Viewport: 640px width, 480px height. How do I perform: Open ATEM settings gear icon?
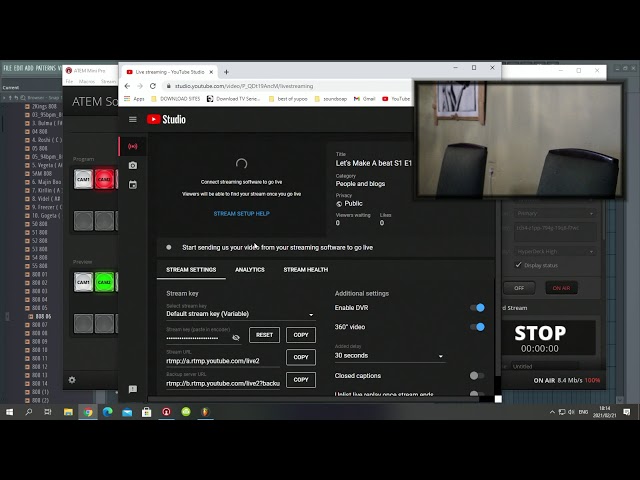[72, 380]
